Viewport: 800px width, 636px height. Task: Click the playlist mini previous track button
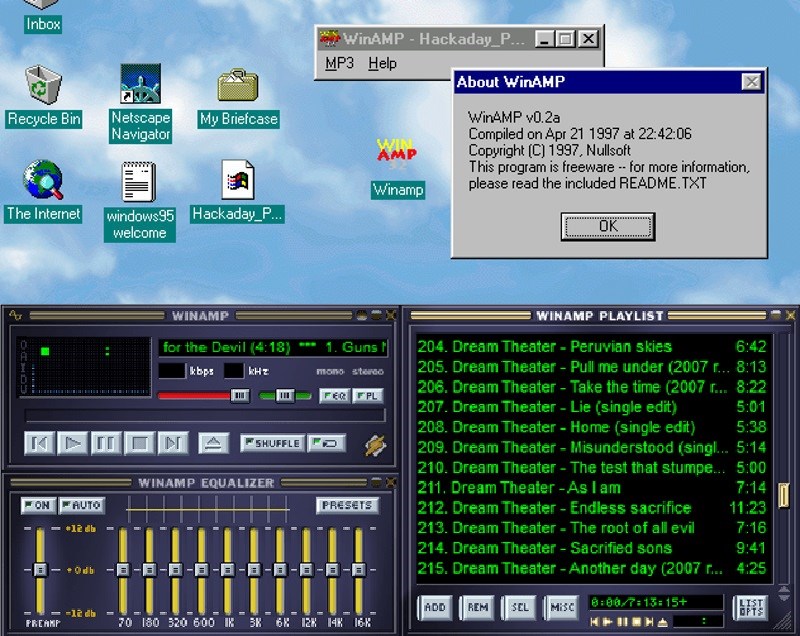pos(594,622)
